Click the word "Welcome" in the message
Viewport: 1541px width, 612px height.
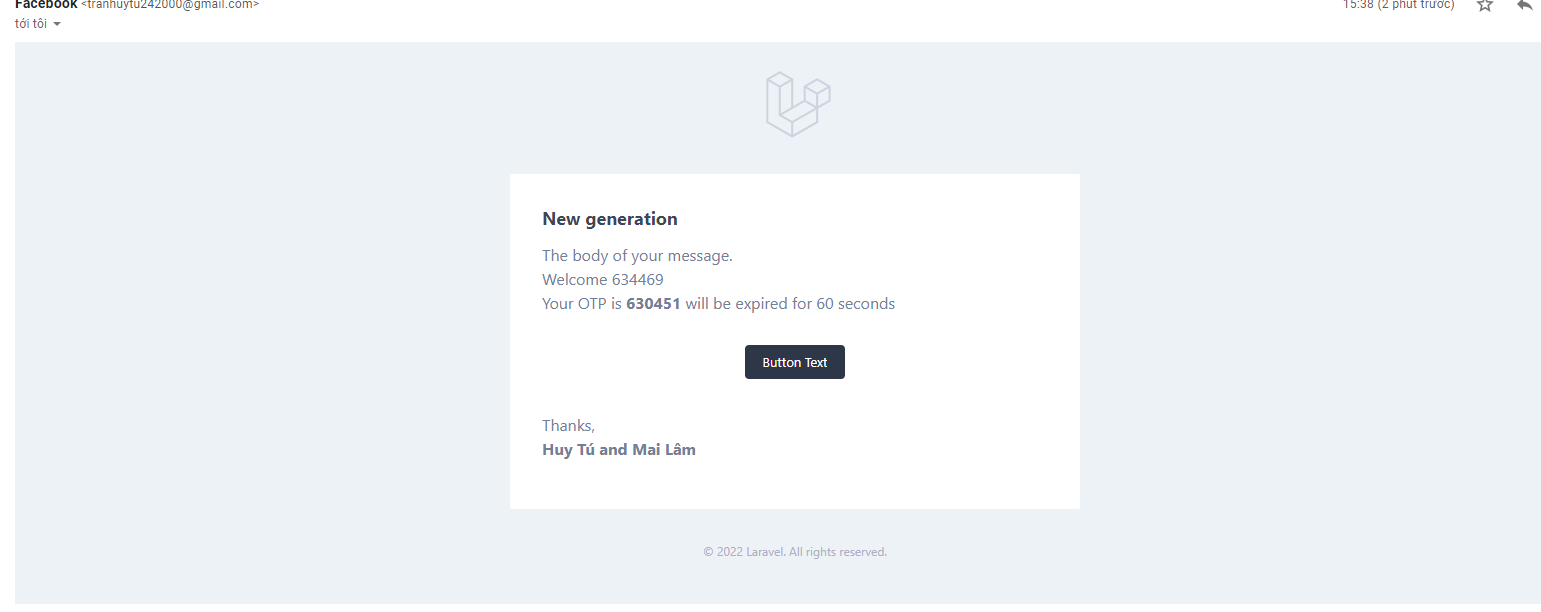point(575,280)
